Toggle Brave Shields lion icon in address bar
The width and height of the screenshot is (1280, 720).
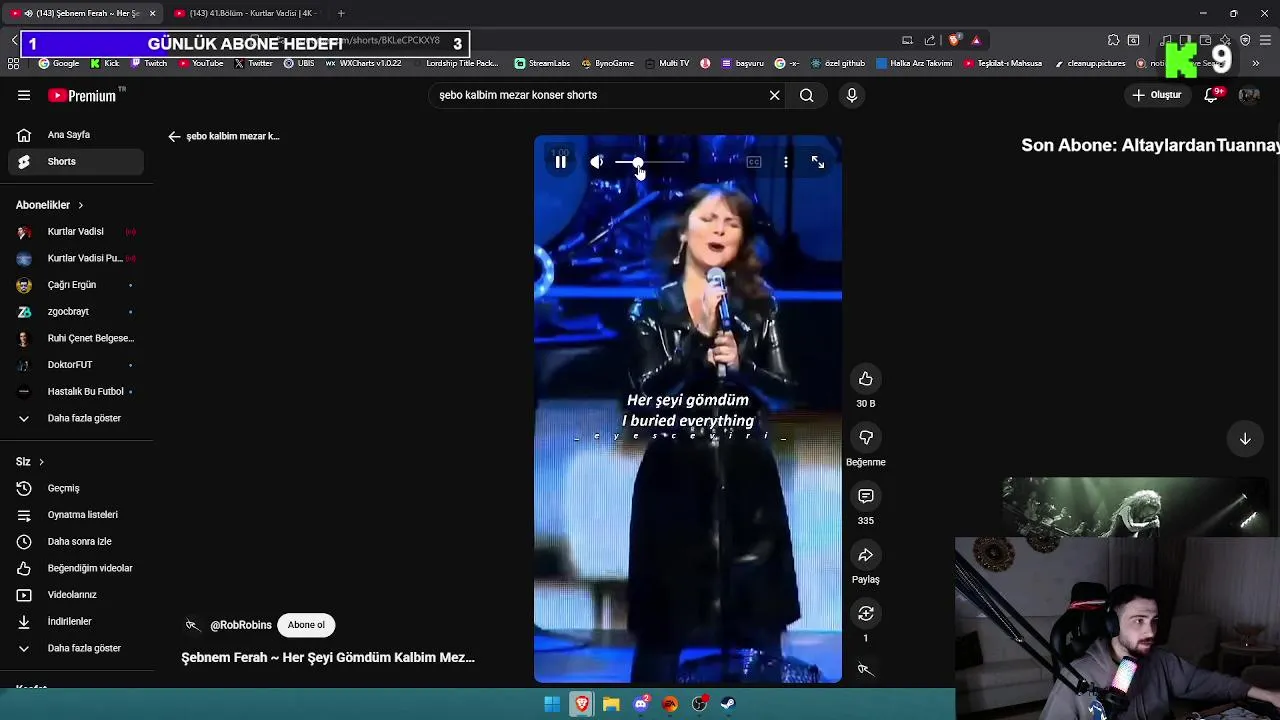tap(954, 40)
